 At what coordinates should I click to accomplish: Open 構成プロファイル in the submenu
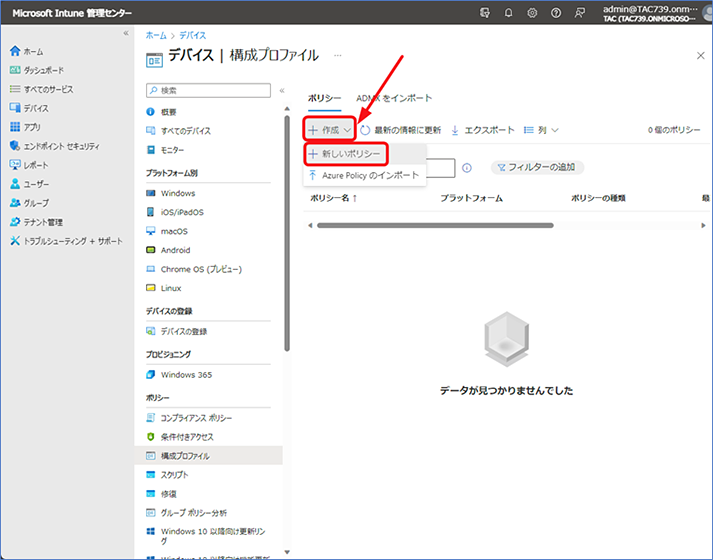point(208,455)
